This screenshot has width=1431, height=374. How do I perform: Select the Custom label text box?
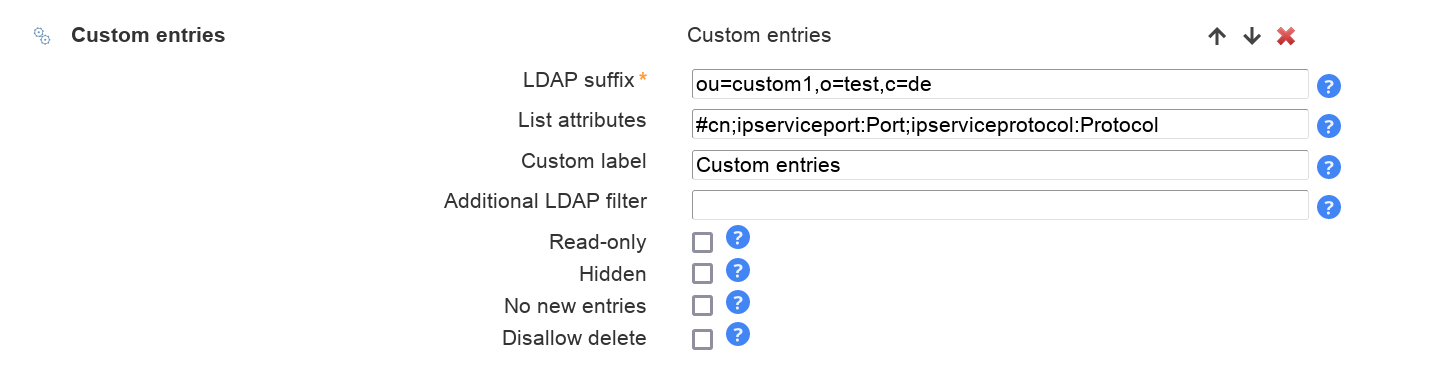(1000, 165)
